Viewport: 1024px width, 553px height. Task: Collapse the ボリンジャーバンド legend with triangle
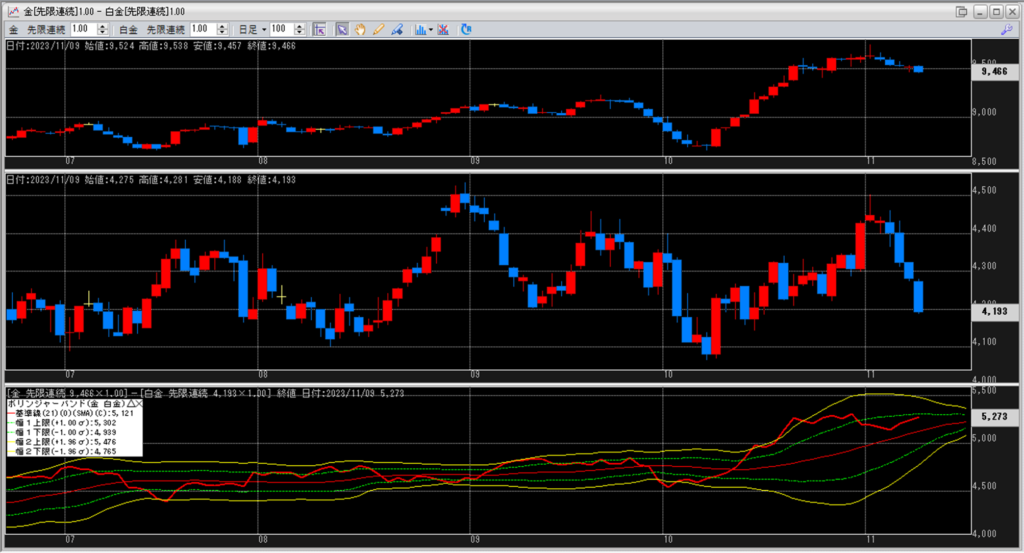pos(129,404)
